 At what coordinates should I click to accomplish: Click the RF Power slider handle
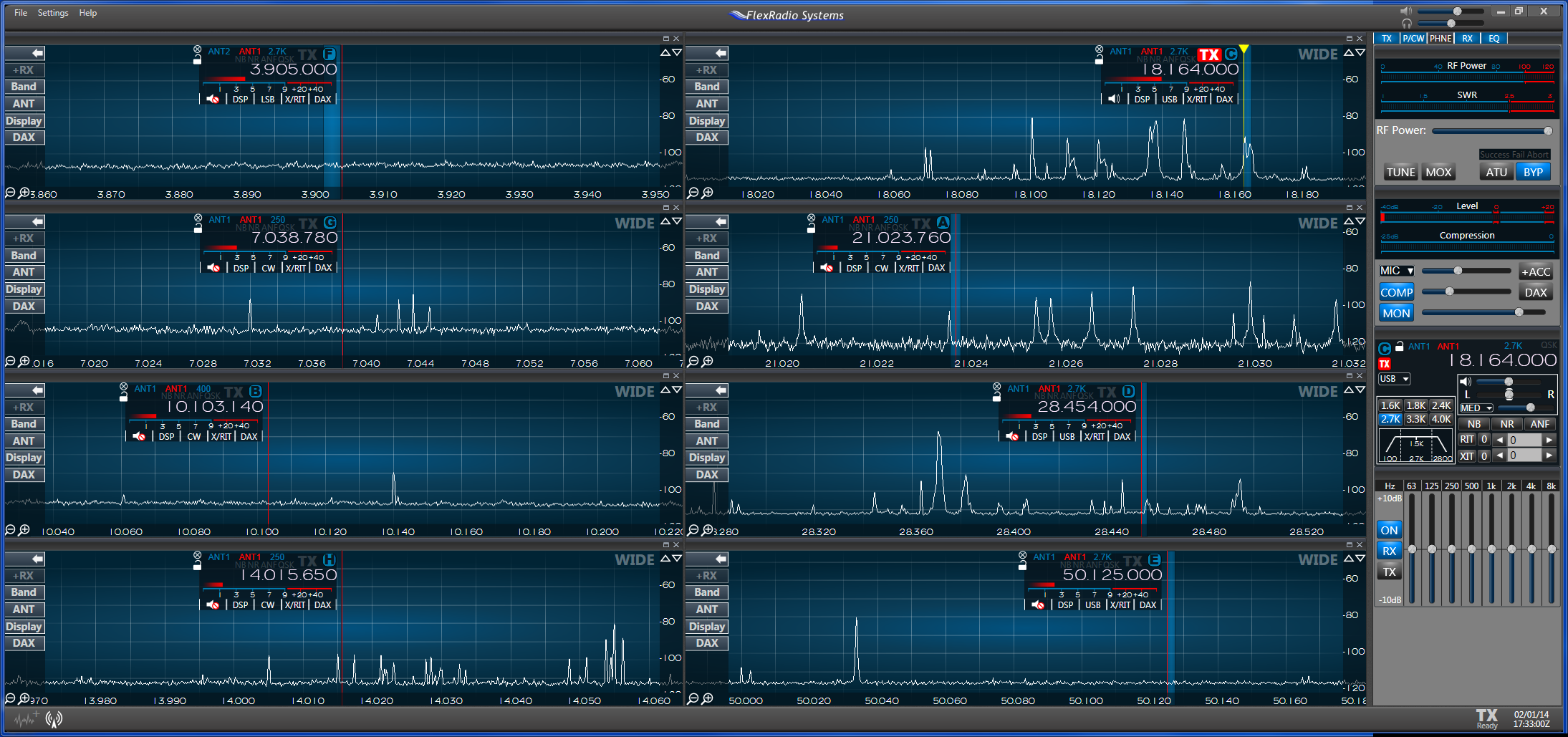1548,131
